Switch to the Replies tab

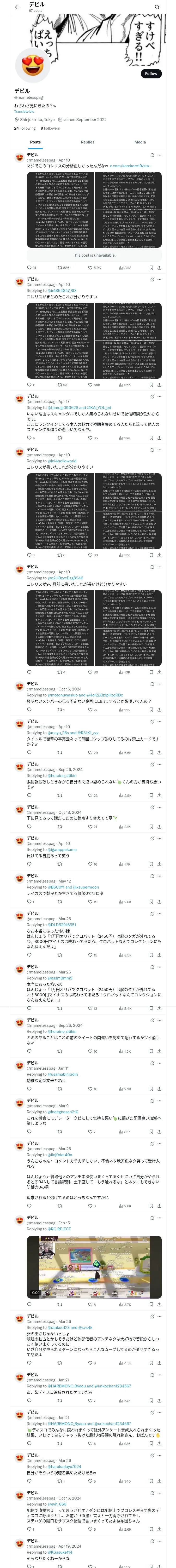pos(87,142)
